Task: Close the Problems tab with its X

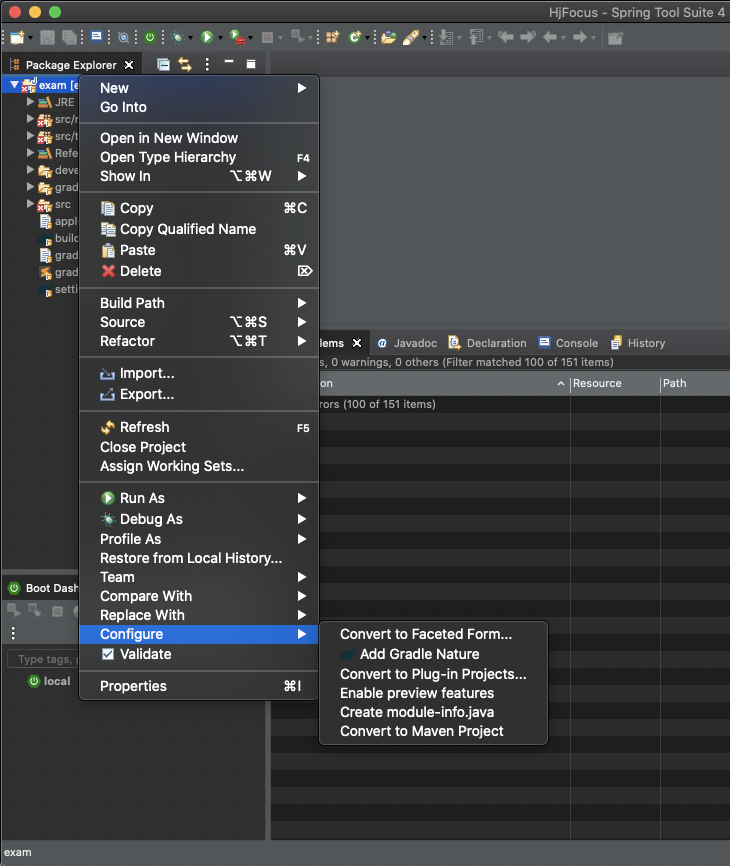Action: click(x=357, y=343)
